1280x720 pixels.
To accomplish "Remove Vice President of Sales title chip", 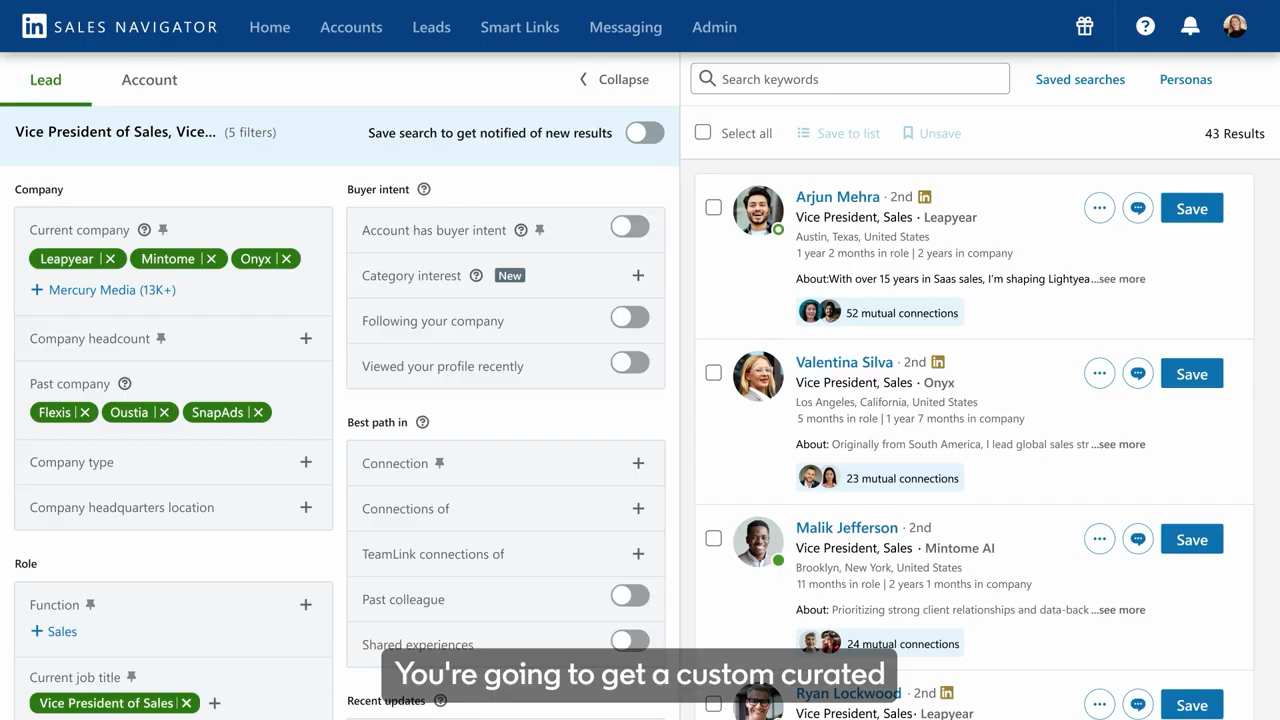I will 186,703.
